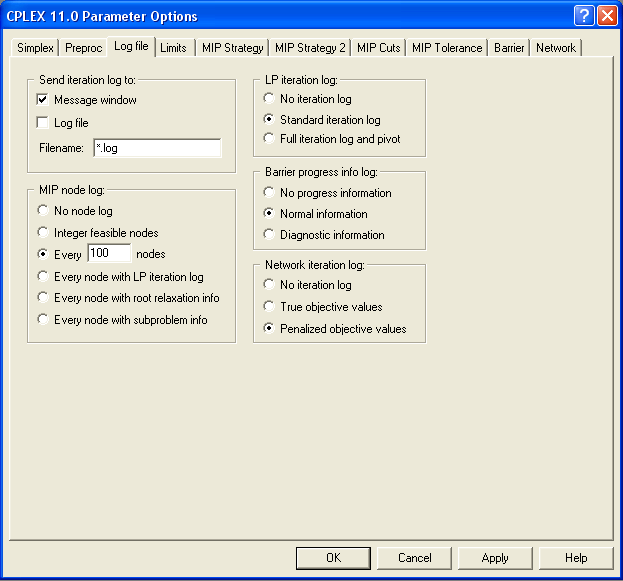Screen dimensions: 623x581
Task: Open the MIP Strategy tab
Action: (232, 48)
